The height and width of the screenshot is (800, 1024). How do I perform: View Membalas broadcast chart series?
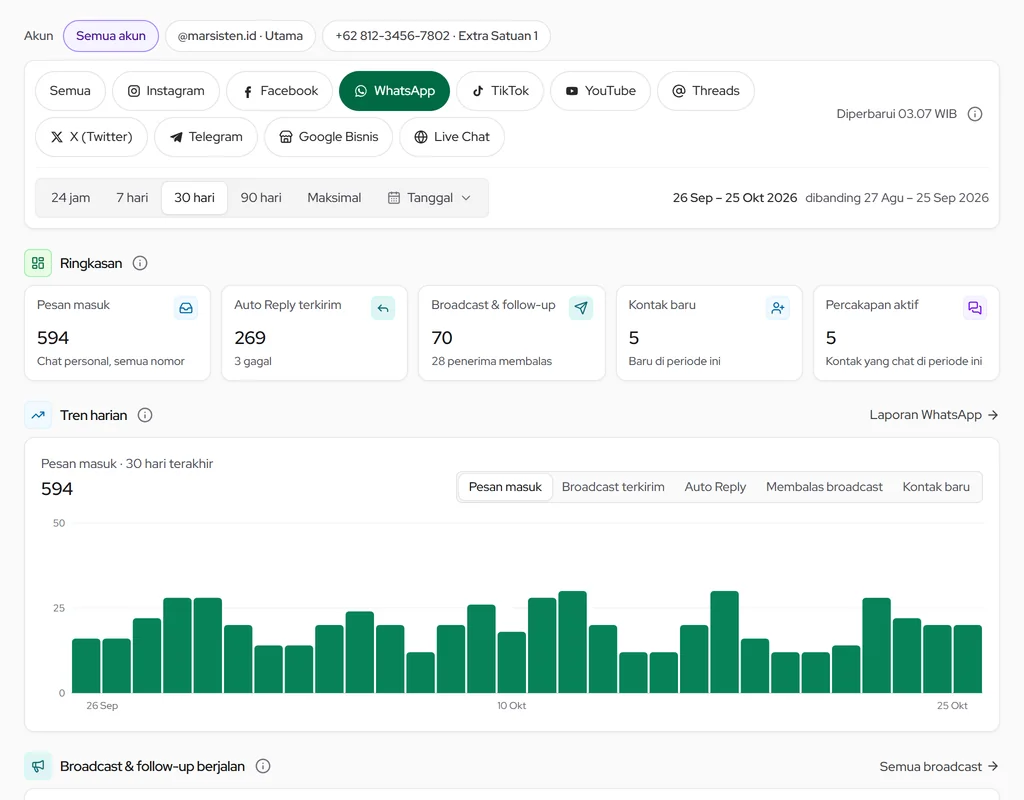(x=824, y=487)
